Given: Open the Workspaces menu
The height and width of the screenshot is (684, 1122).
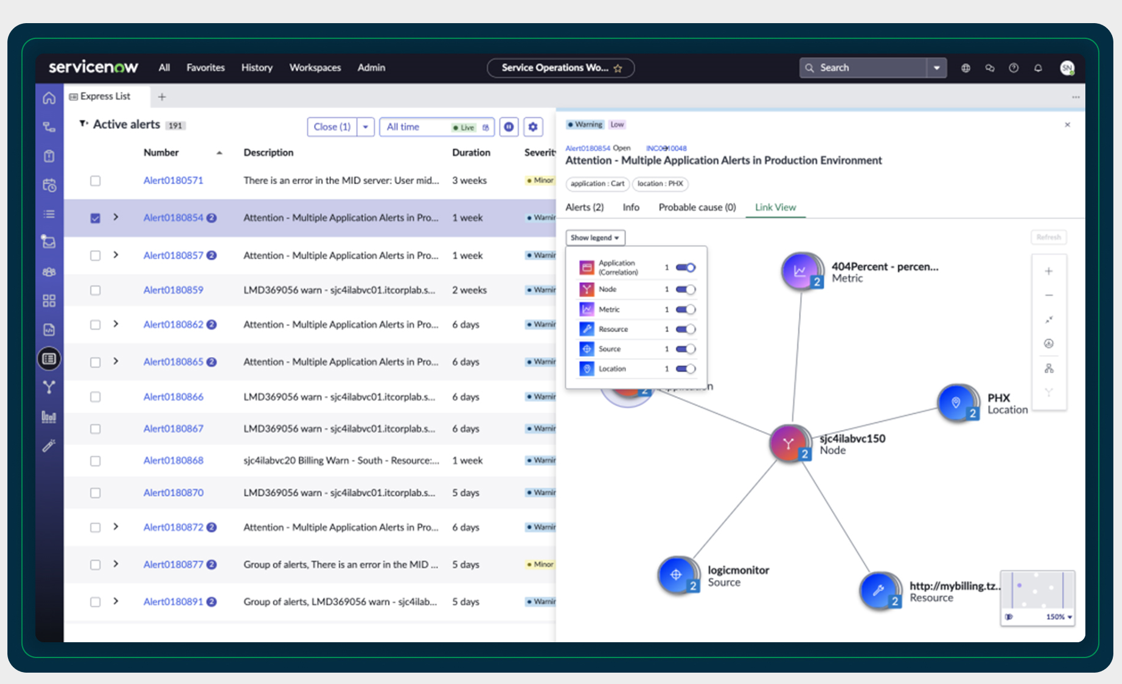Looking at the screenshot, I should [315, 68].
